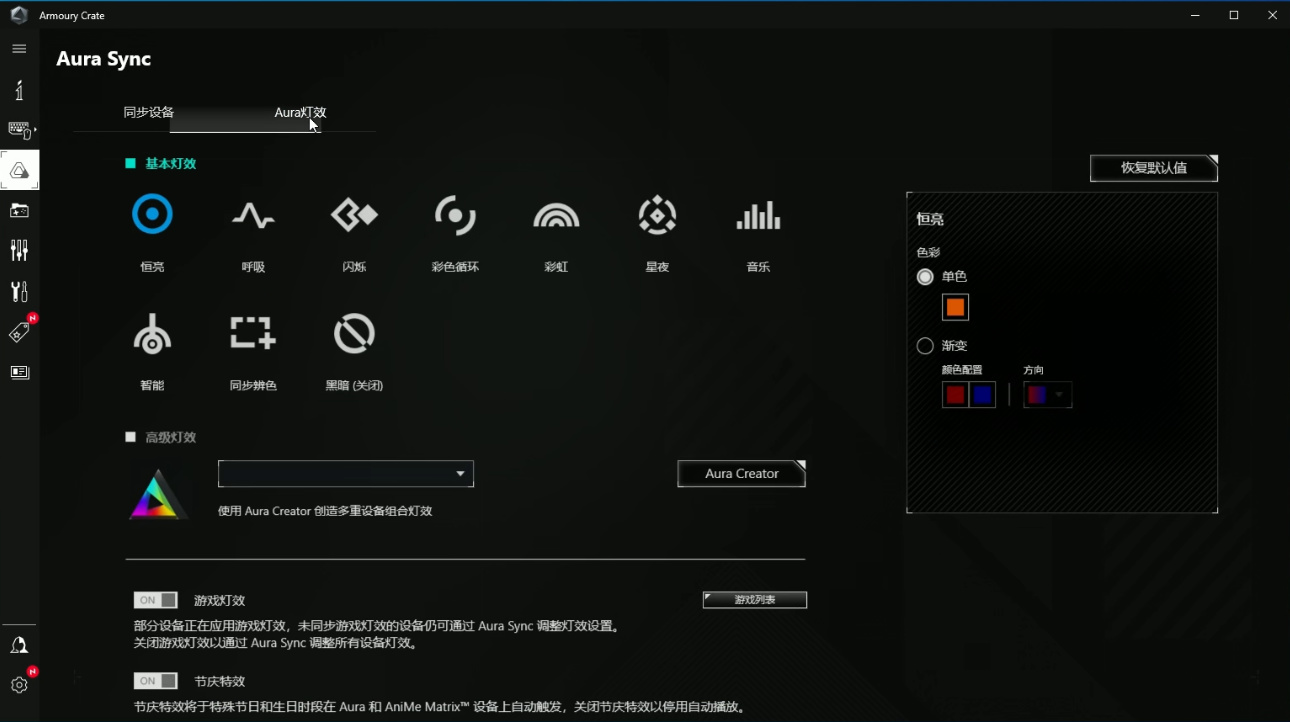
Task: Toggle the 节庆特效 festive effects switch
Action: click(x=156, y=681)
